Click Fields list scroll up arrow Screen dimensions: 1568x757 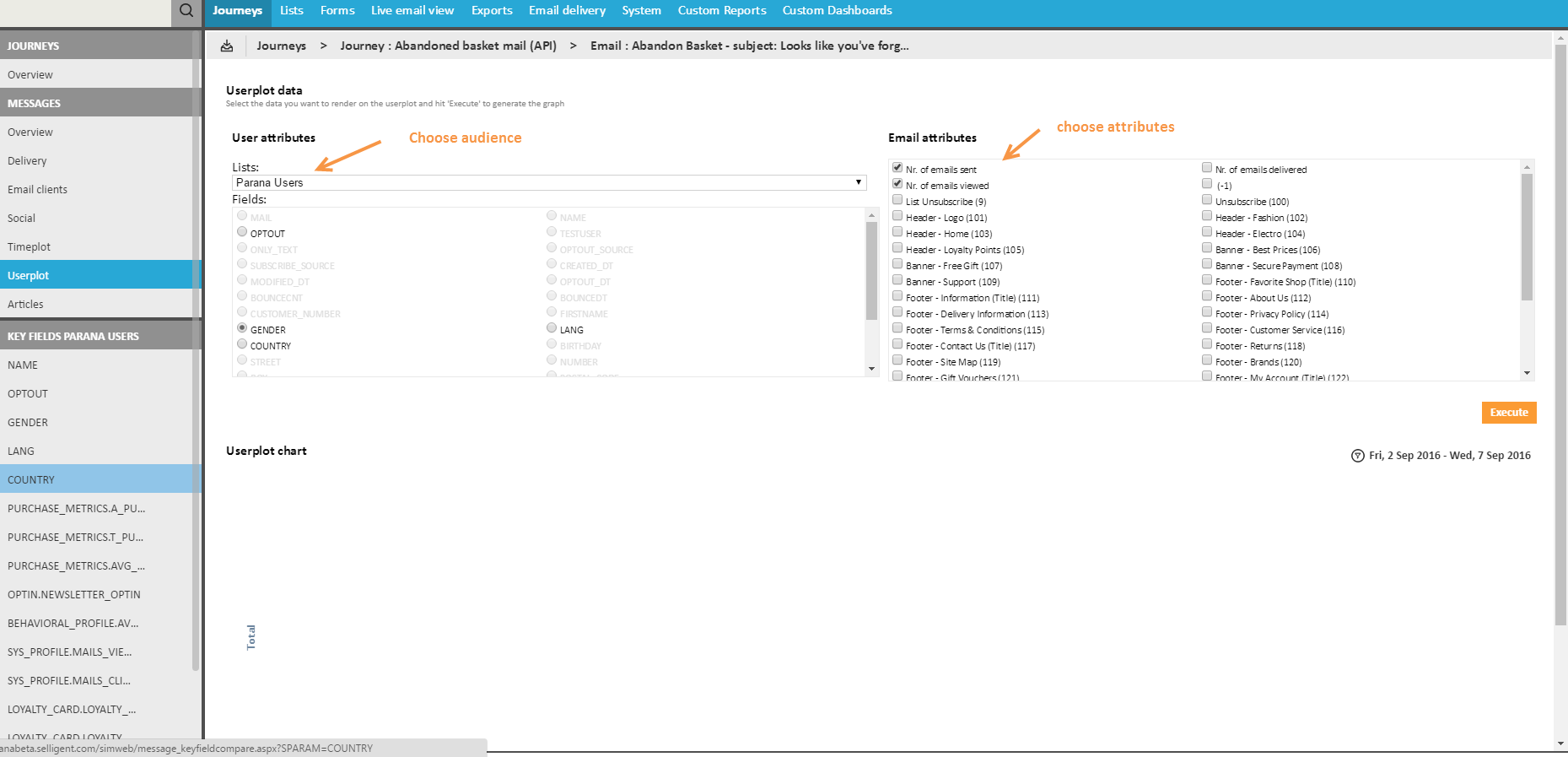pos(871,216)
